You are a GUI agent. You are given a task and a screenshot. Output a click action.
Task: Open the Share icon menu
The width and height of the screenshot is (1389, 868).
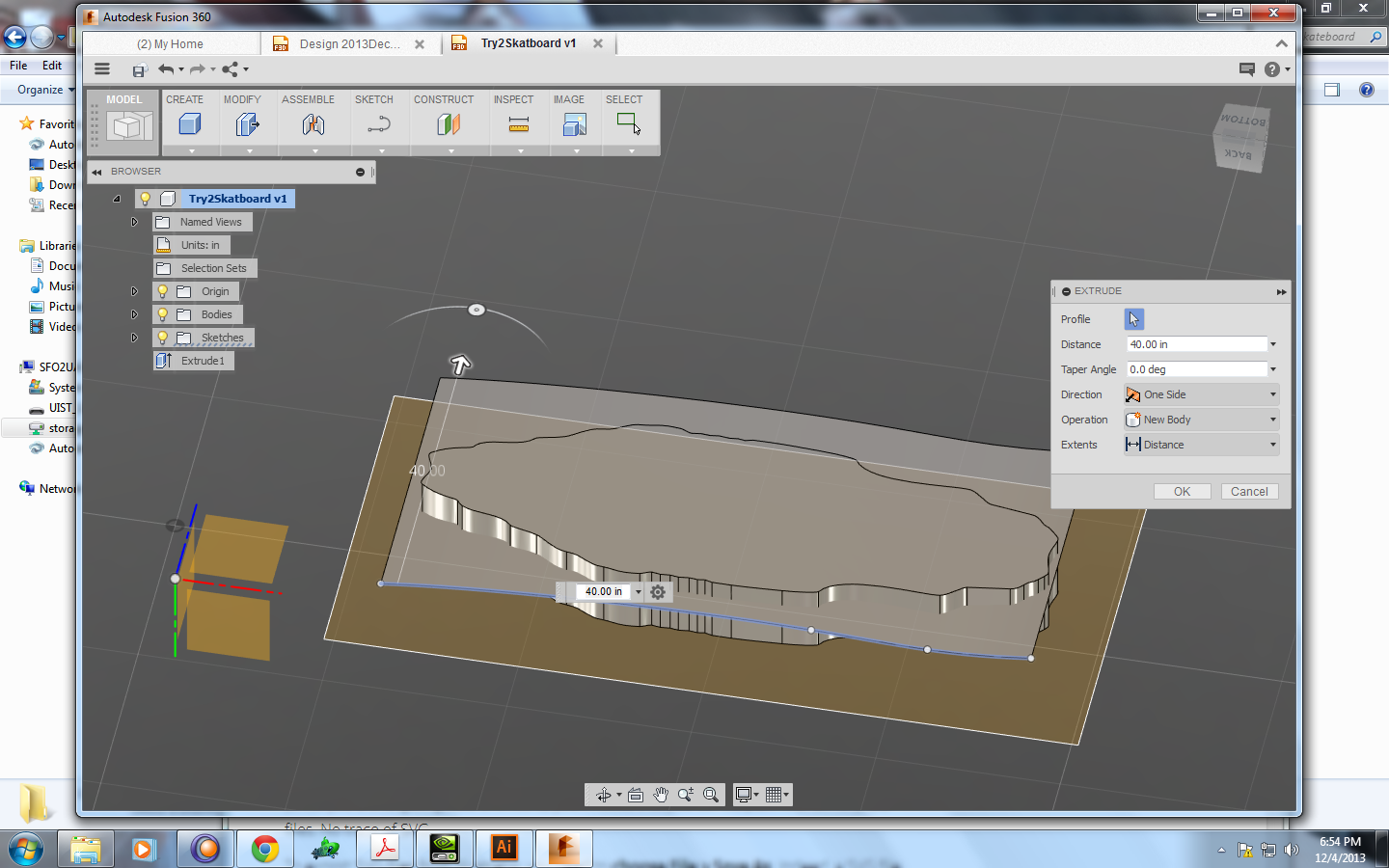[x=230, y=69]
